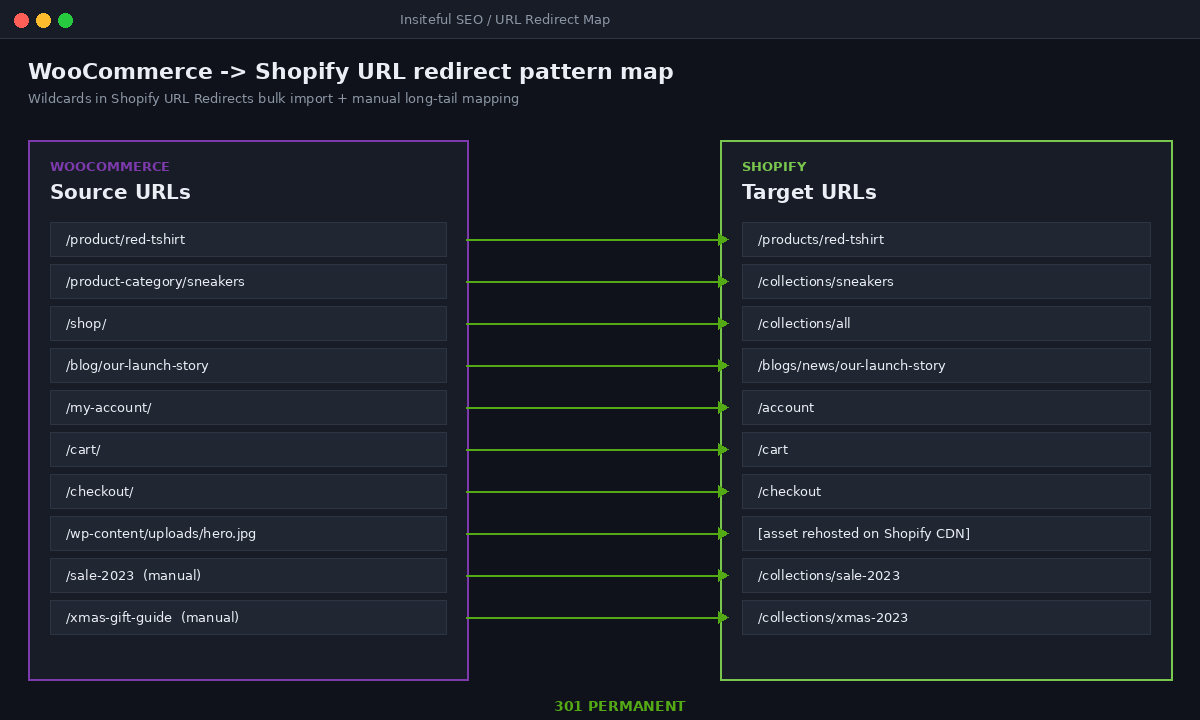Select target URL /collections/all
1200x720 pixels.
coord(946,324)
